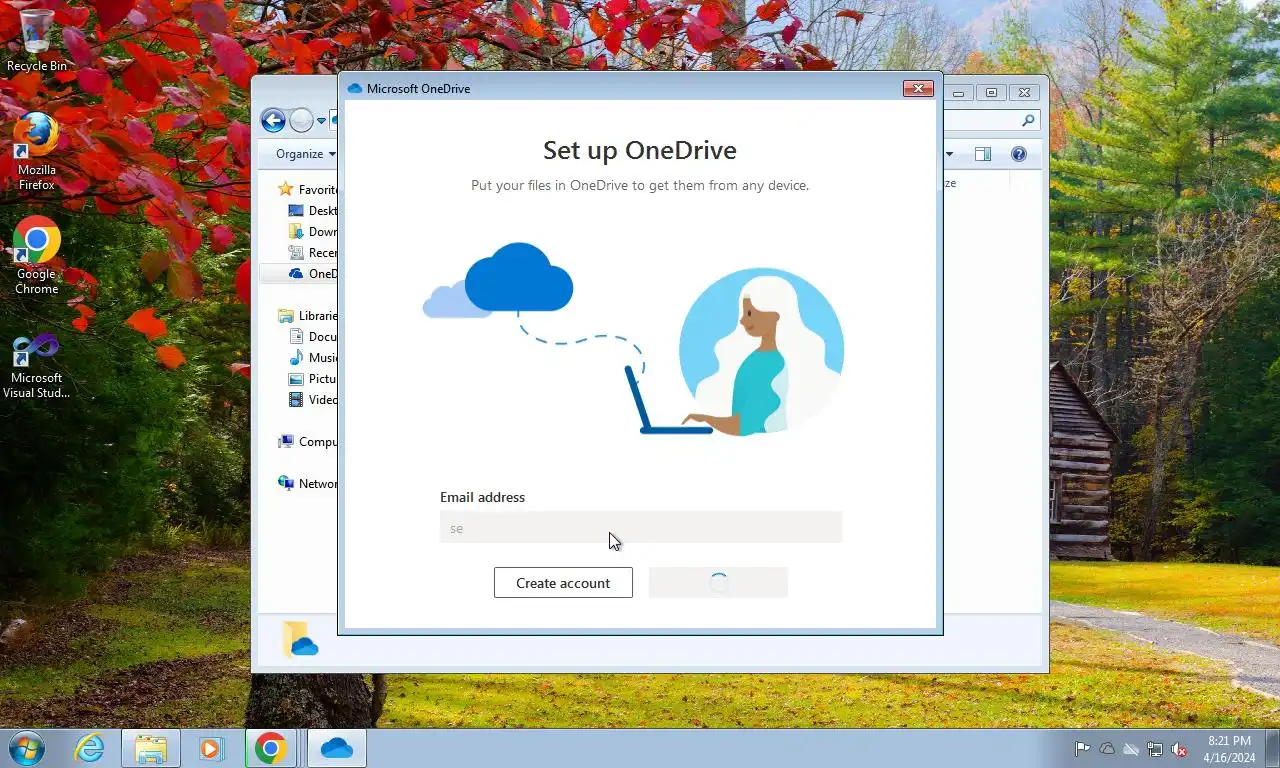This screenshot has height=768, width=1280.
Task: Select Google Chrome desktop shortcut
Action: pos(37,256)
